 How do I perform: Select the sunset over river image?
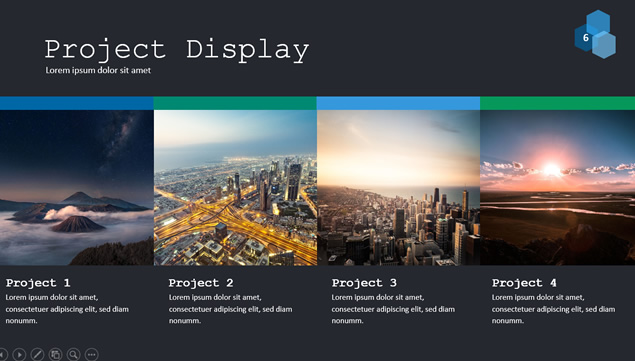558,188
